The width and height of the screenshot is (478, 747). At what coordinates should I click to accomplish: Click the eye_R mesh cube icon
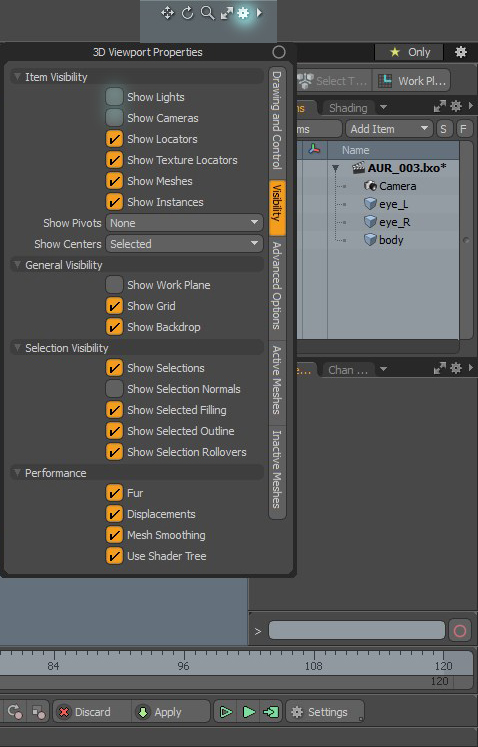[x=370, y=222]
